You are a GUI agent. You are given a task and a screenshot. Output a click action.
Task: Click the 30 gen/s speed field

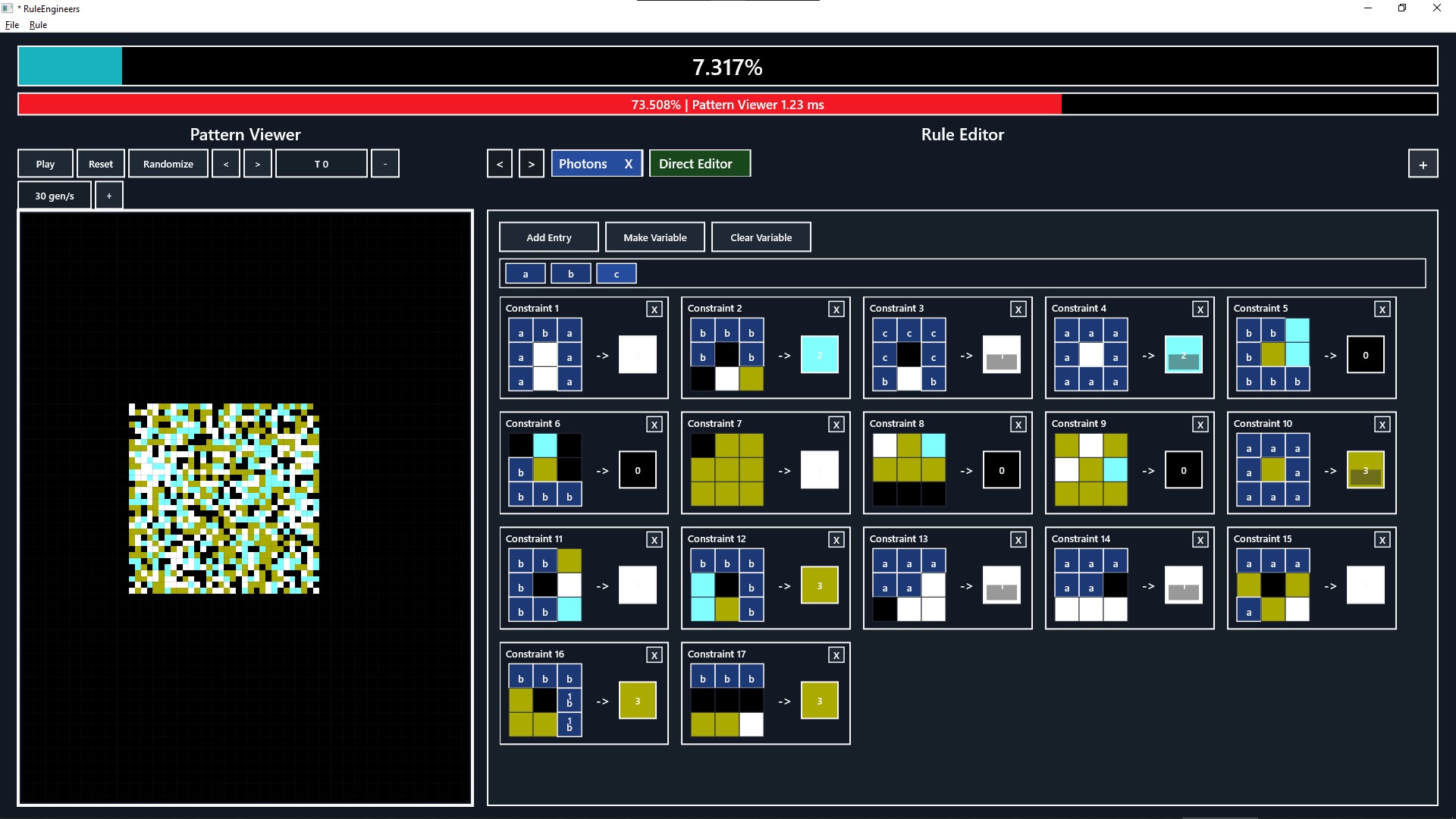point(55,196)
